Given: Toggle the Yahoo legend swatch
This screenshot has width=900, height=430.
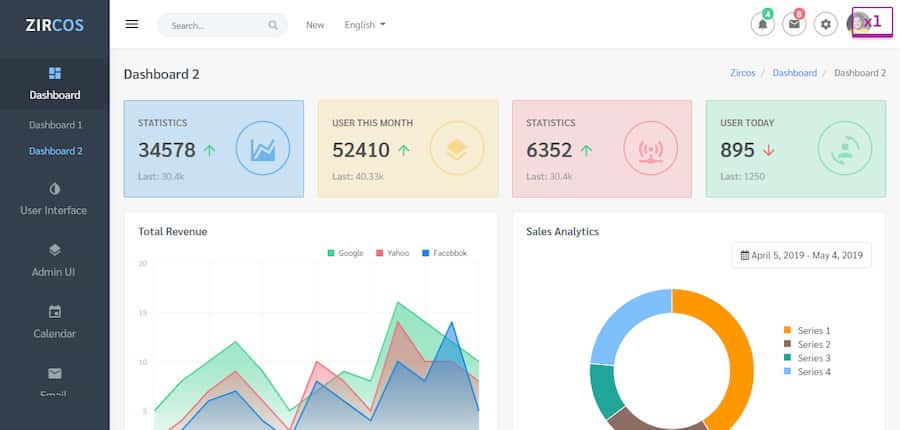Looking at the screenshot, I should [x=379, y=253].
